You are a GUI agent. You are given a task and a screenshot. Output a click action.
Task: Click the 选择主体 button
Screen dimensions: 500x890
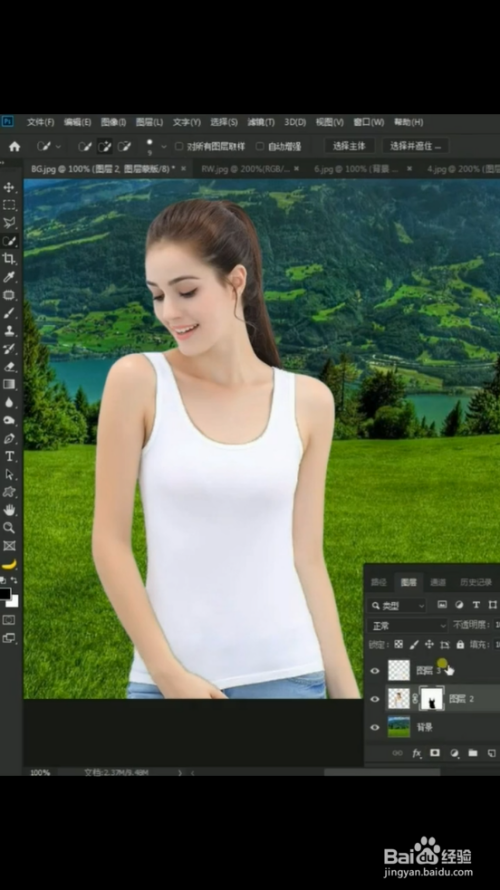[x=349, y=146]
